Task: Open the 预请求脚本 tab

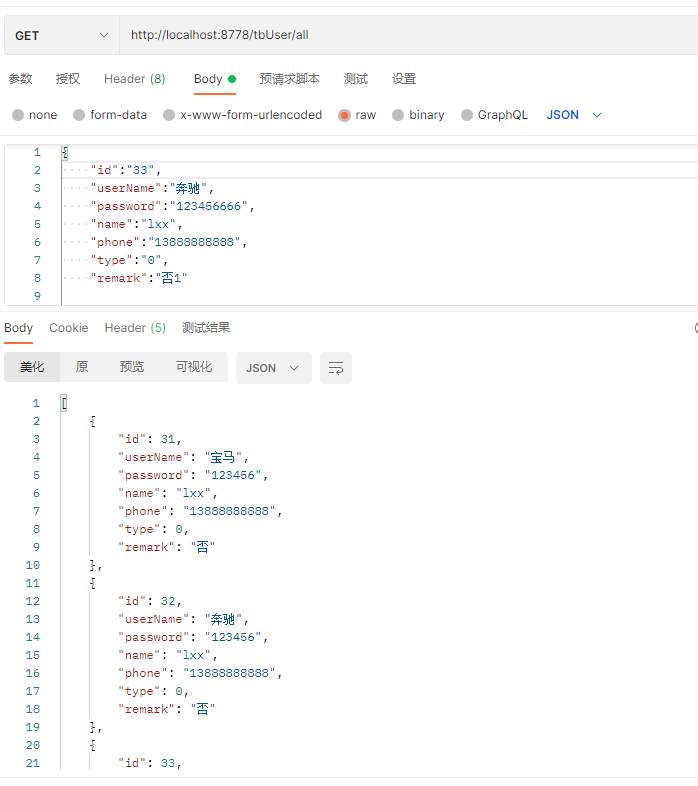Action: pos(289,79)
